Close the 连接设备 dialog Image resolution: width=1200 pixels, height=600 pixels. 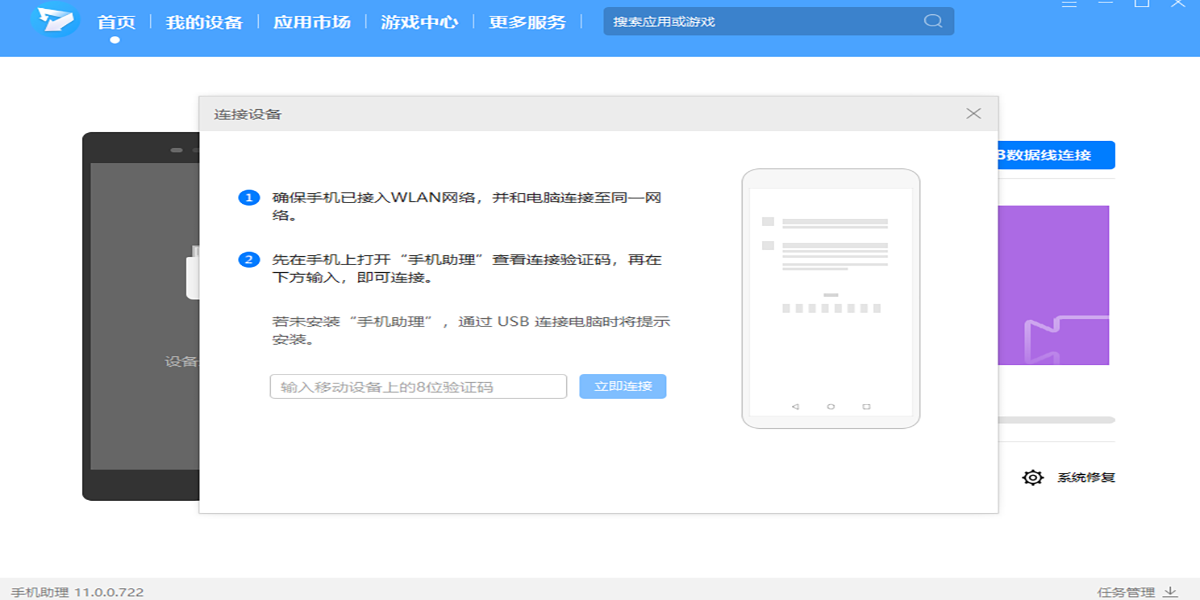coord(973,114)
